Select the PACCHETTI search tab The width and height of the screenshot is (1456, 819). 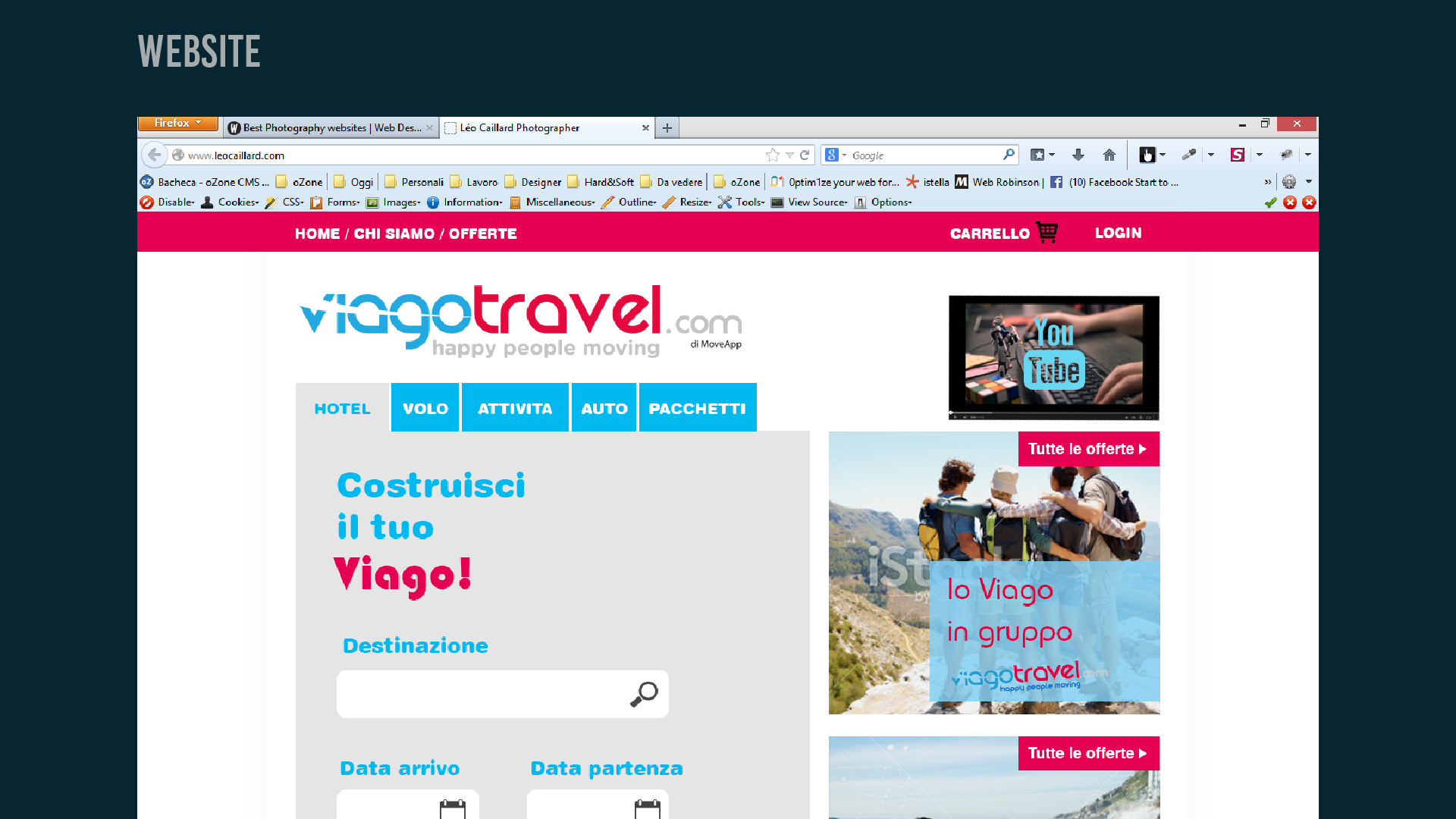[x=698, y=408]
